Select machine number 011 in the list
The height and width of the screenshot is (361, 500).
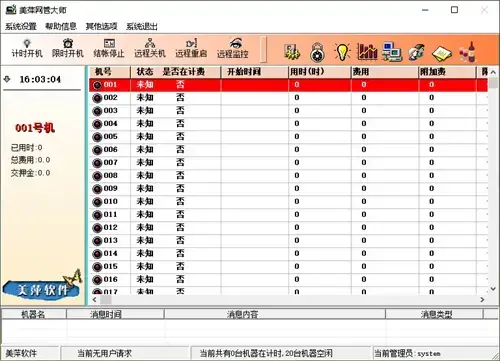[x=111, y=214]
